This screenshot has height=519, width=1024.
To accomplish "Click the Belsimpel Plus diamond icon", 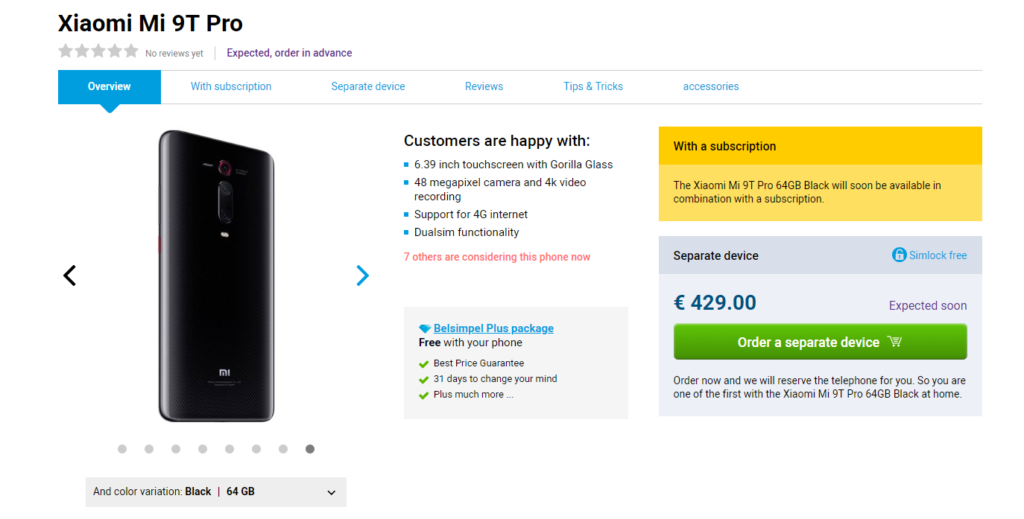I will (x=425, y=328).
